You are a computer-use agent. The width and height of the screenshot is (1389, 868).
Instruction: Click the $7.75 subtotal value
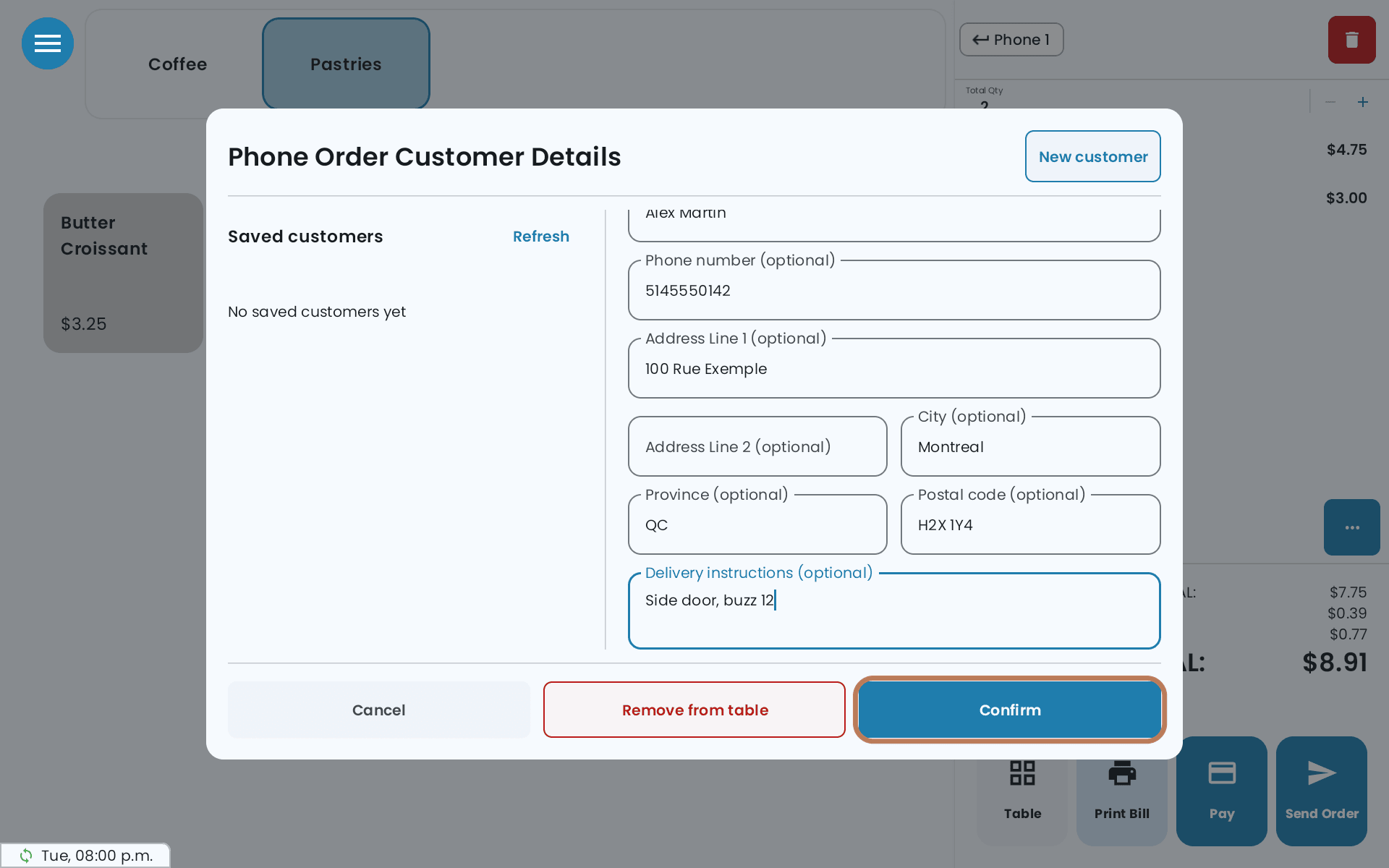1348,592
